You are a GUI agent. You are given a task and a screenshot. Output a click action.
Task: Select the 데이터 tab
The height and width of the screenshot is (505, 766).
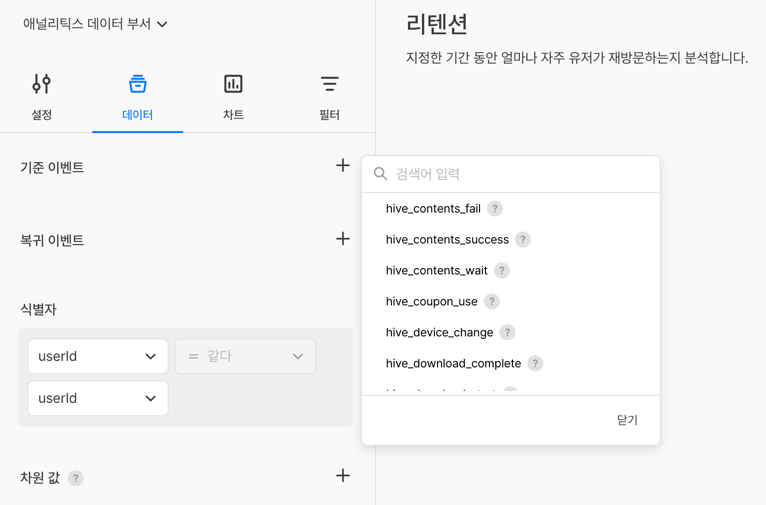click(x=137, y=97)
